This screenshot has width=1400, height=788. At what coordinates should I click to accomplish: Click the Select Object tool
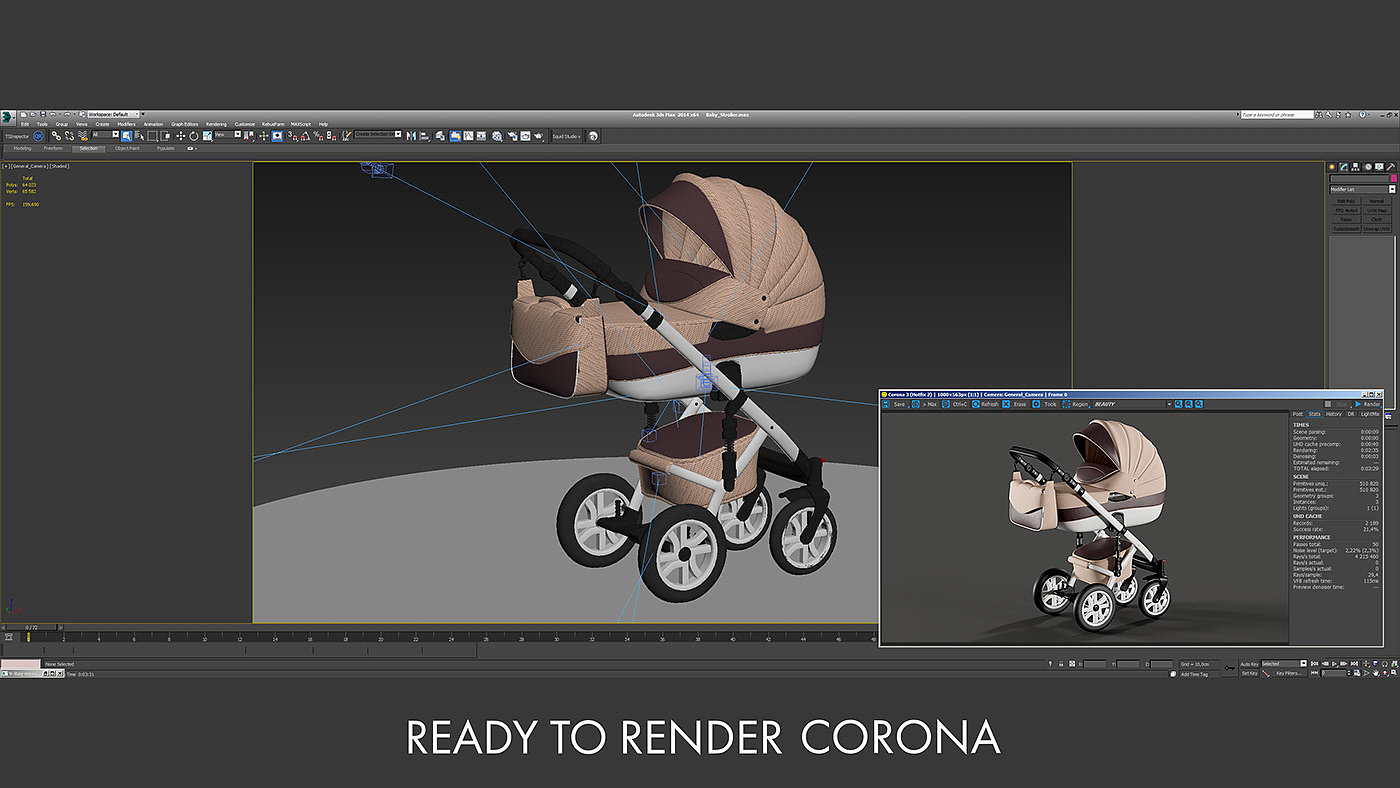coord(126,136)
